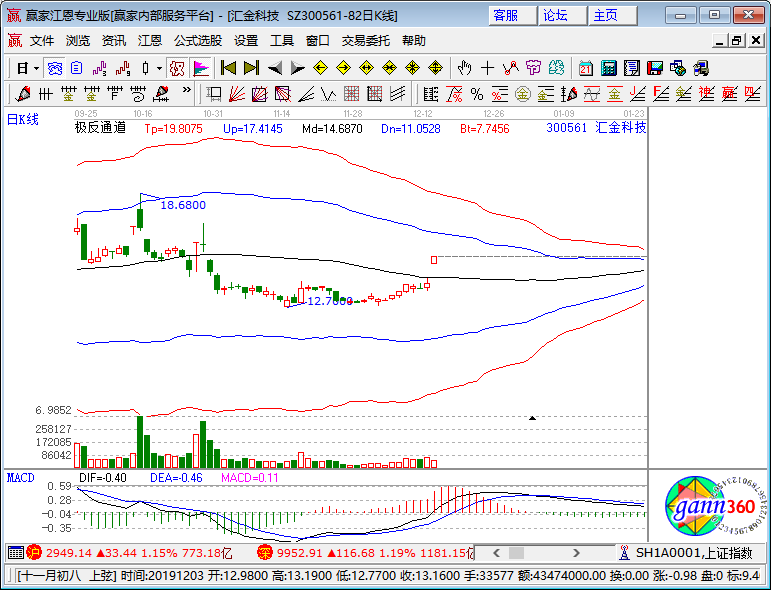The width and height of the screenshot is (771, 590).
Task: Click the SH1A0001,上证指数 status label
Action: pos(694,553)
